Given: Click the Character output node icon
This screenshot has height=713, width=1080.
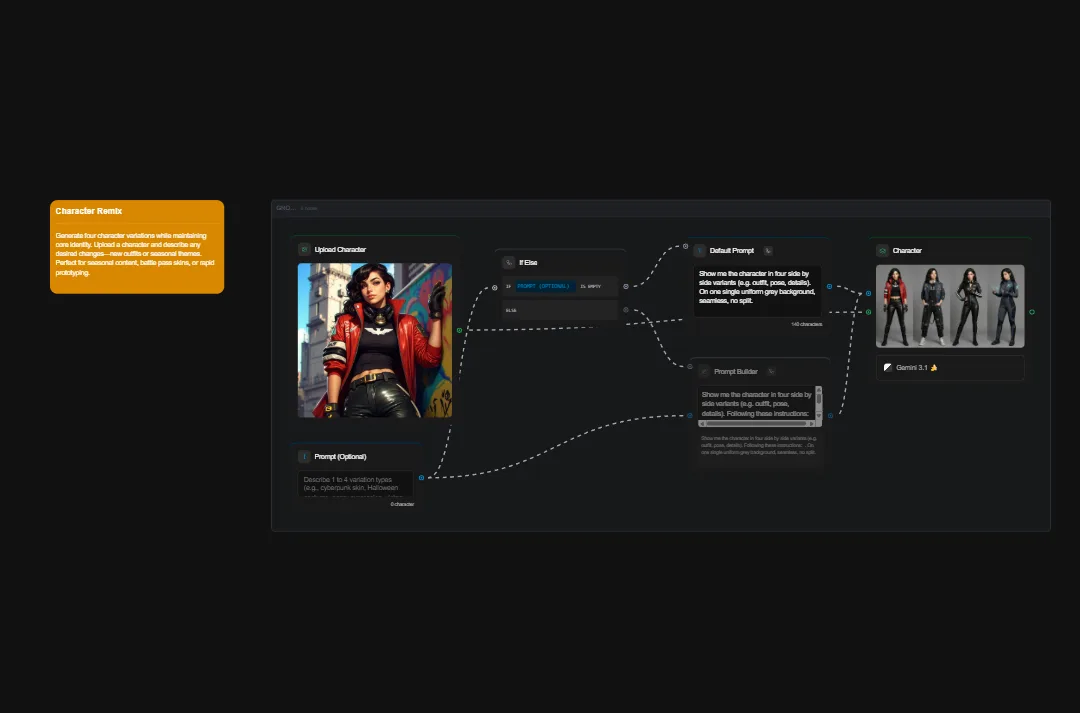Looking at the screenshot, I should (x=882, y=250).
